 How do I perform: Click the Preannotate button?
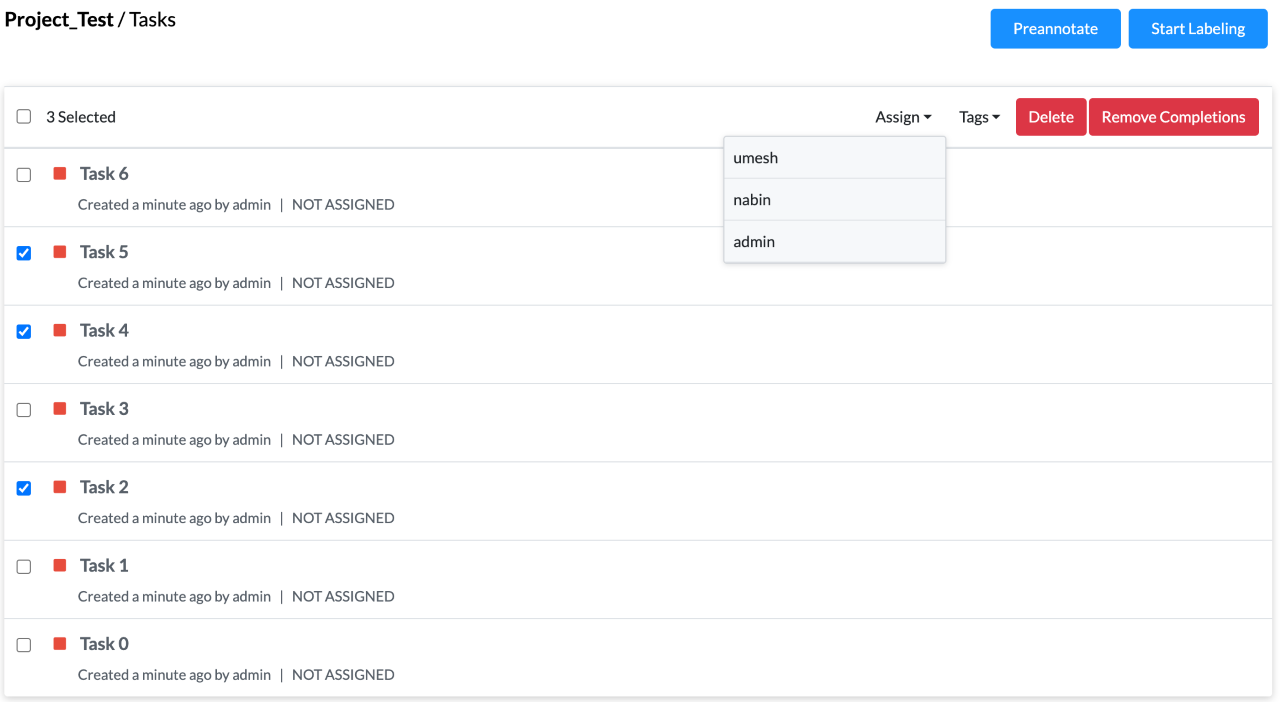(1055, 29)
